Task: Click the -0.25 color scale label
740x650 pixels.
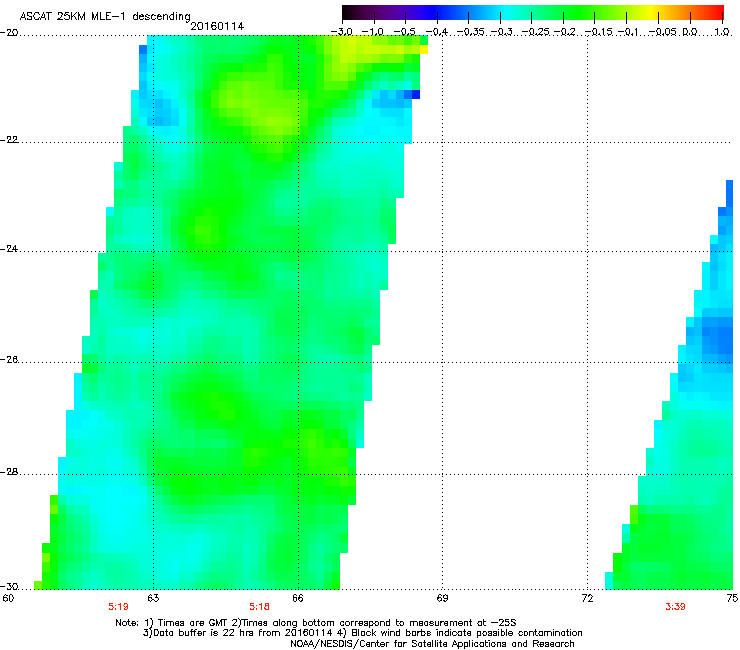Action: 536,32
